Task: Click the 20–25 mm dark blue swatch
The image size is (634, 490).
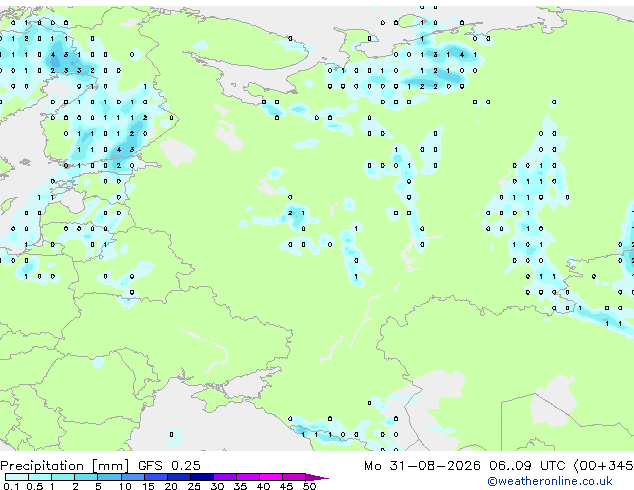Action: pyautogui.click(x=178, y=477)
